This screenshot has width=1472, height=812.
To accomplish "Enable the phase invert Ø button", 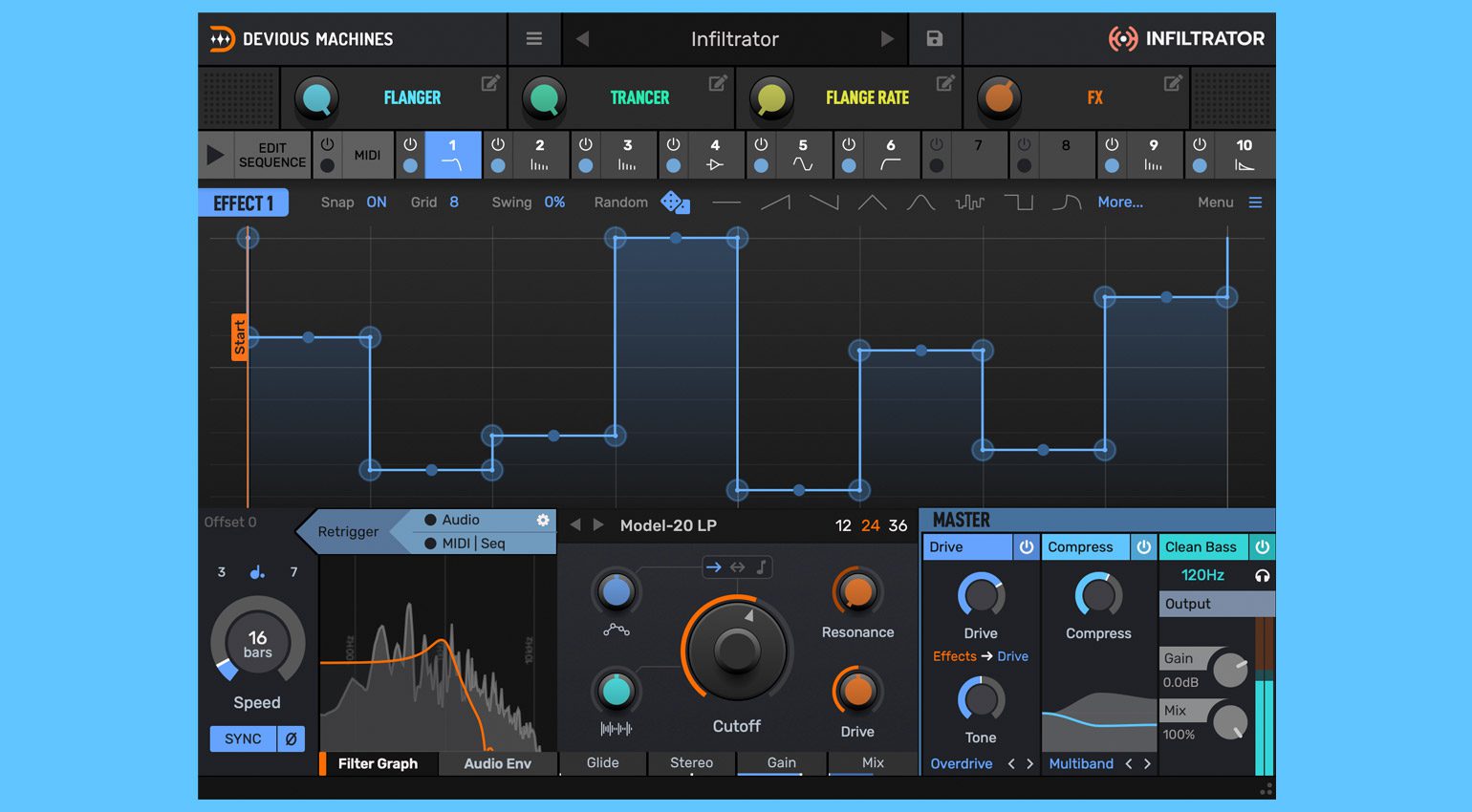I will point(291,737).
